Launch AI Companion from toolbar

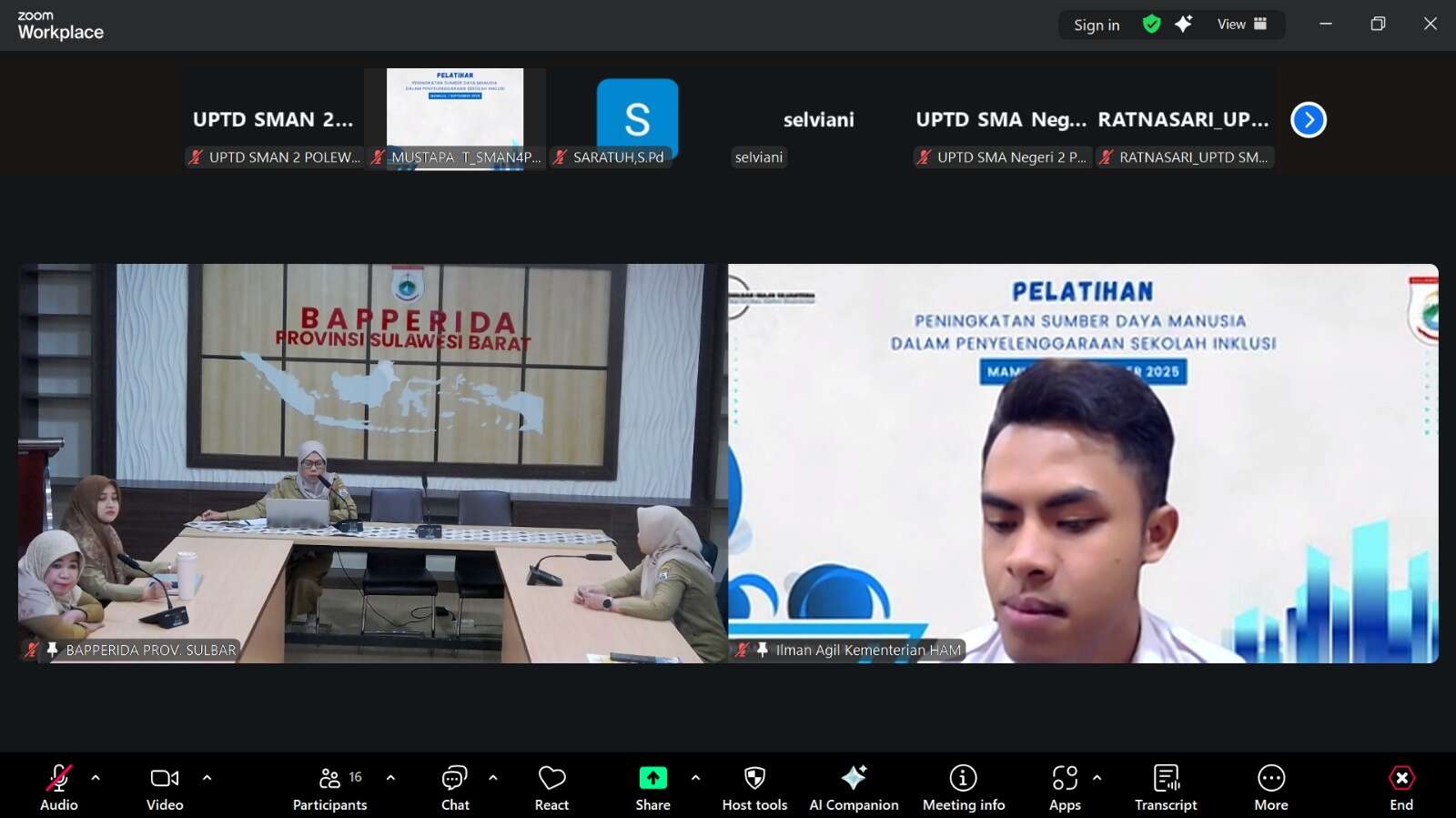854,787
